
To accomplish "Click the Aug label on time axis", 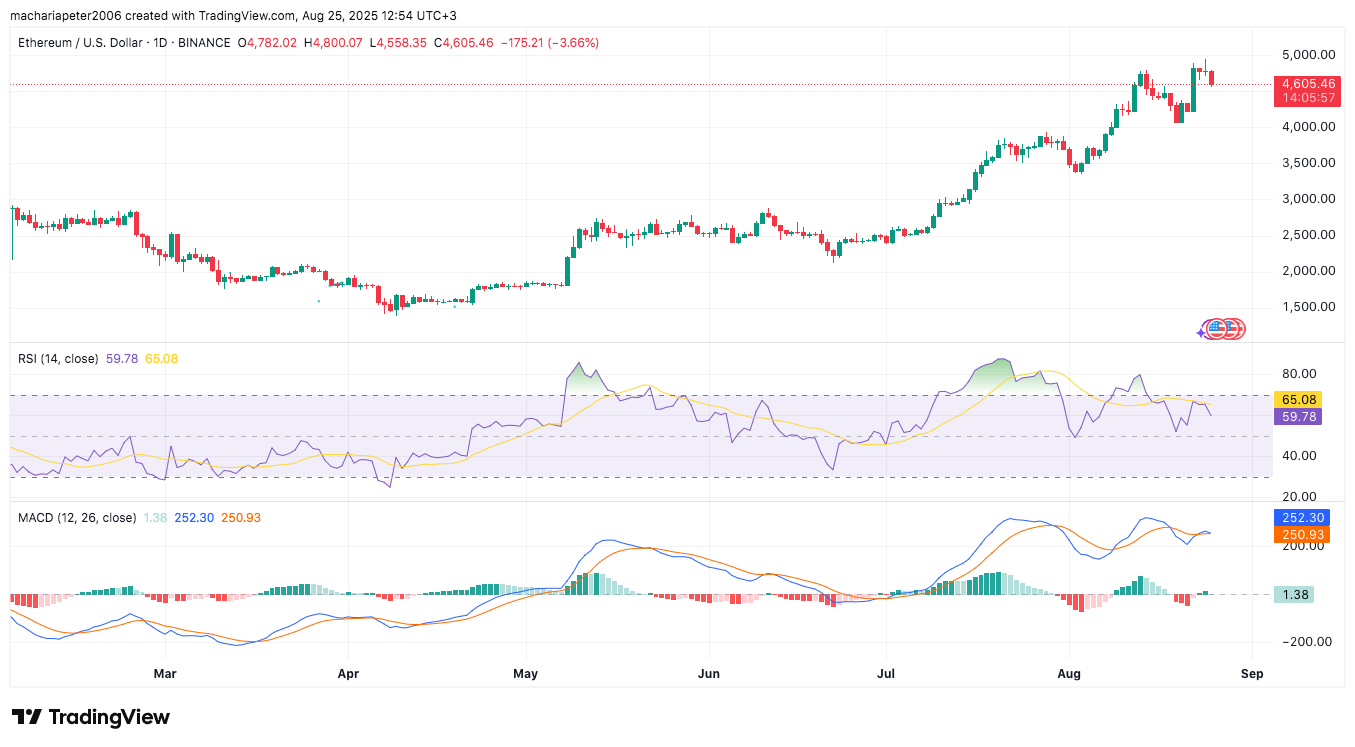I will pyautogui.click(x=1068, y=674).
